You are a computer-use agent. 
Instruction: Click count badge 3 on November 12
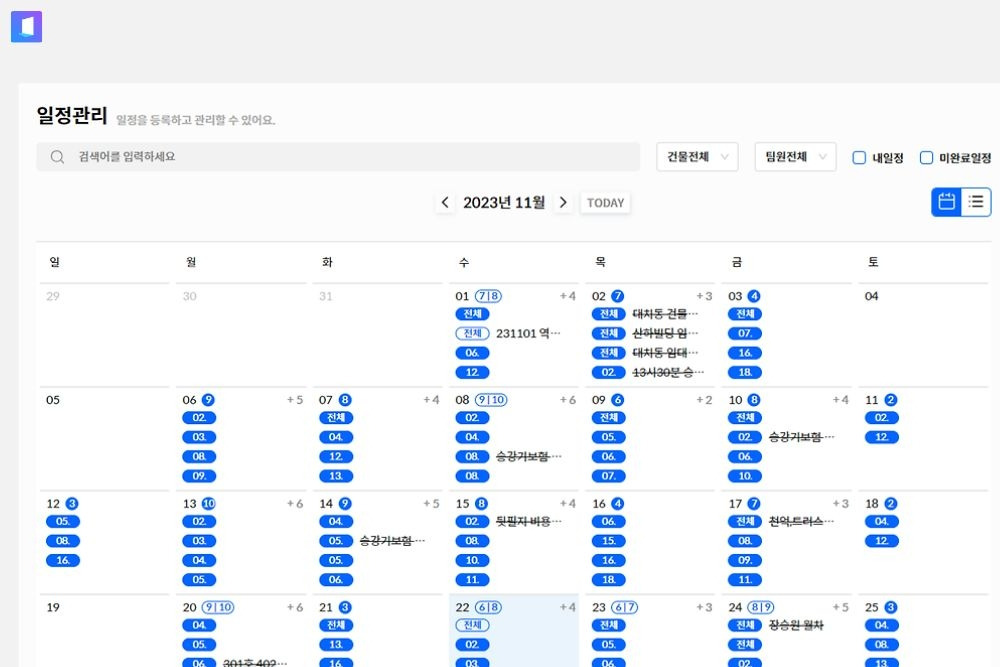[x=72, y=504]
